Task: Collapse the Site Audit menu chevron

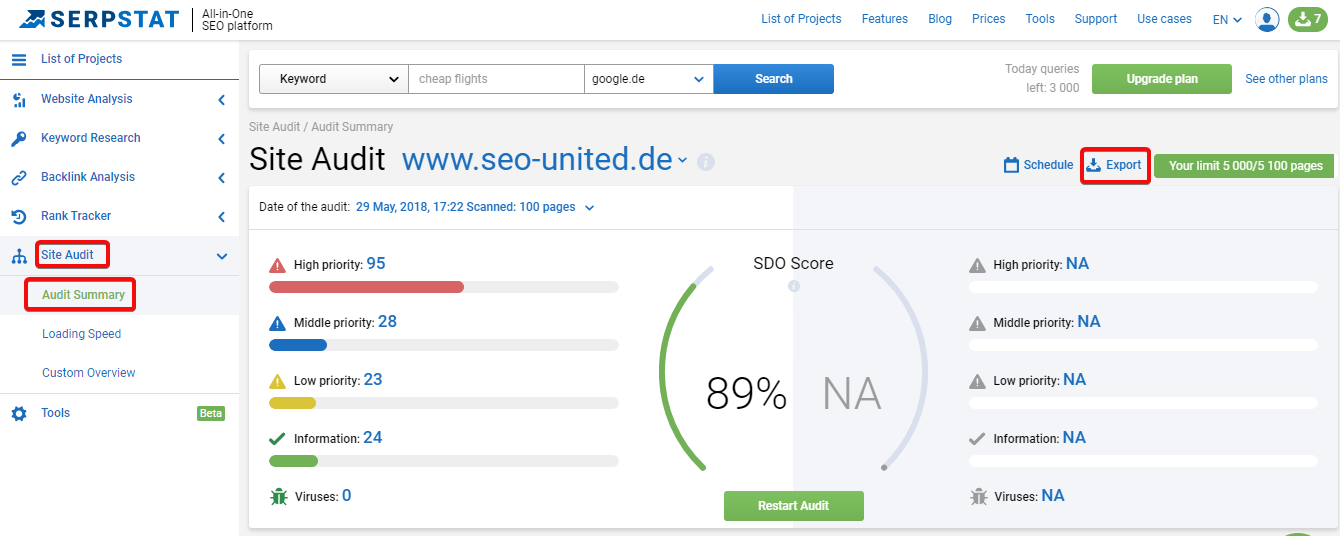Action: 222,256
